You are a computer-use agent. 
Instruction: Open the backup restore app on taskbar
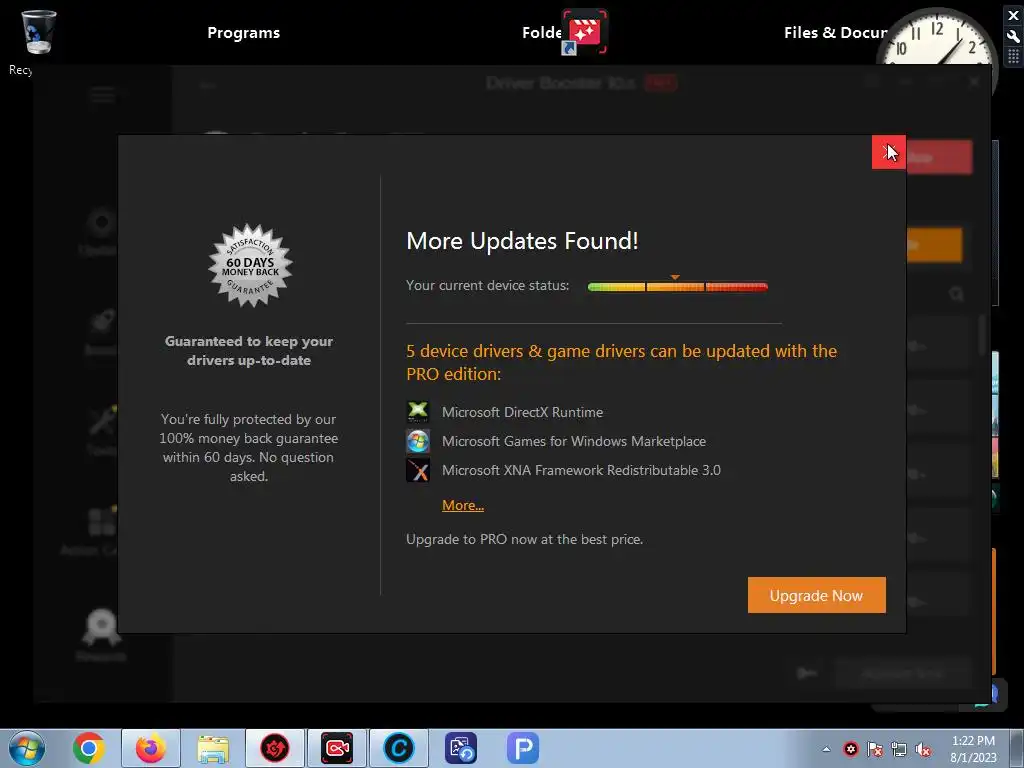click(x=461, y=748)
